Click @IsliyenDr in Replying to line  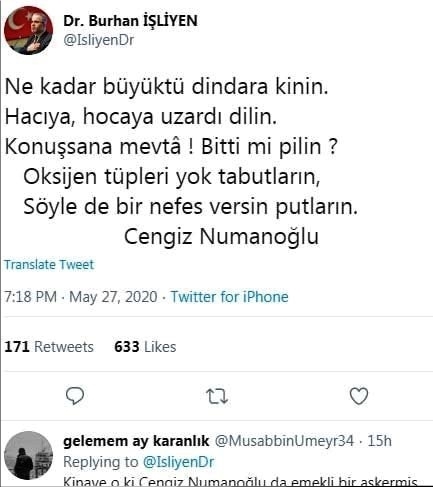178,462
